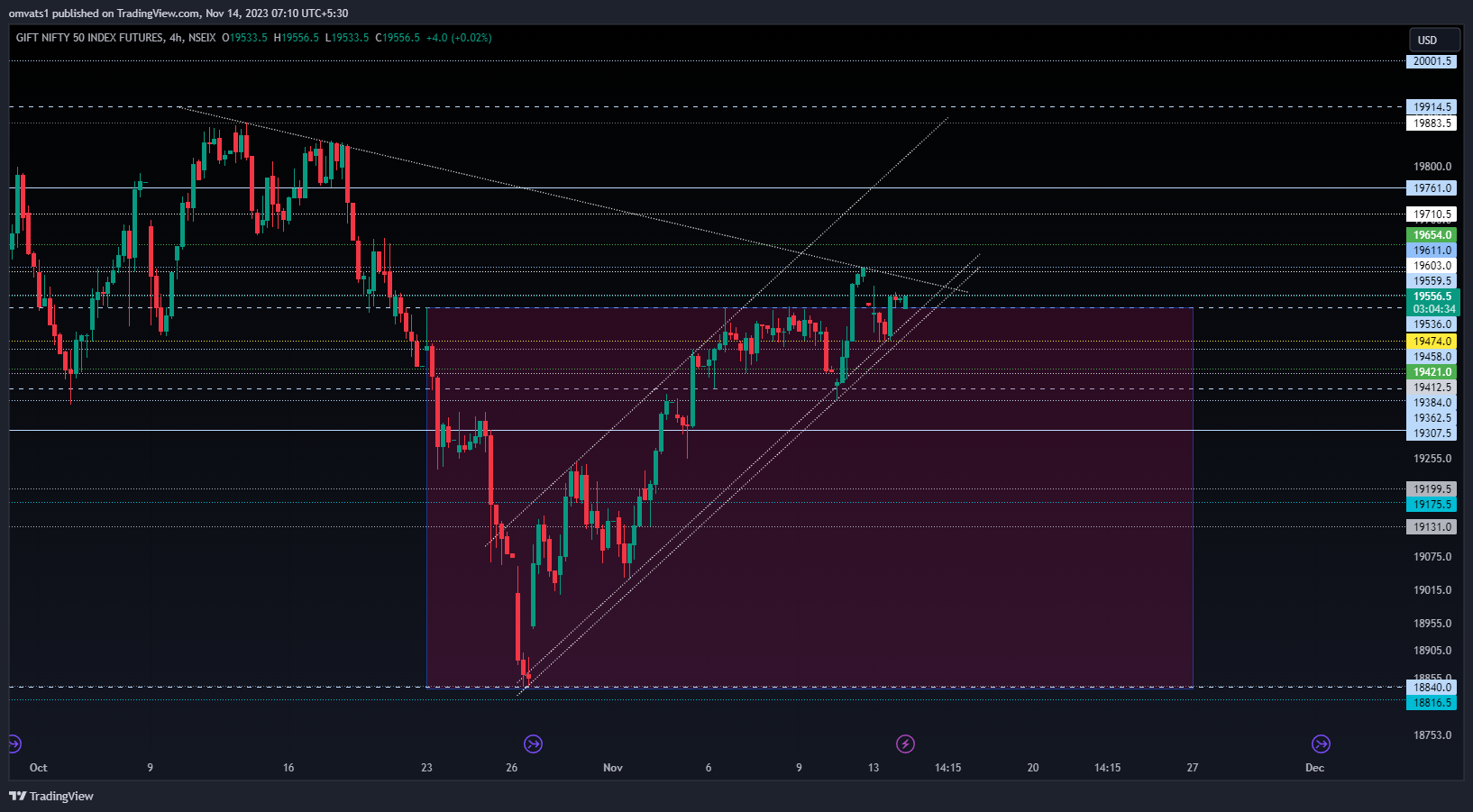This screenshot has height=812, width=1473.
Task: Click the 19255.0 price scale value
Action: pyautogui.click(x=1432, y=459)
